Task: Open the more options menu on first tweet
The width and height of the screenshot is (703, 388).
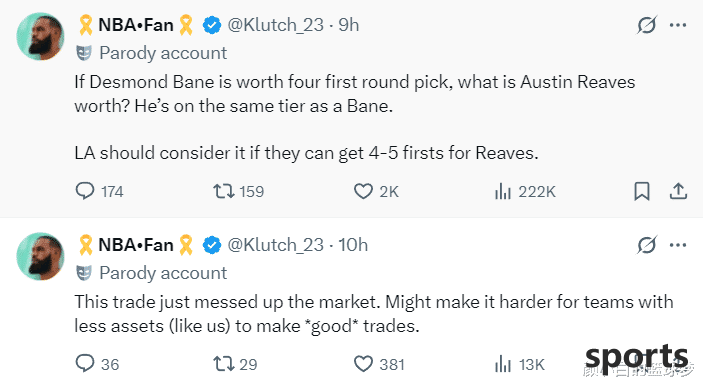Action: 678,25
